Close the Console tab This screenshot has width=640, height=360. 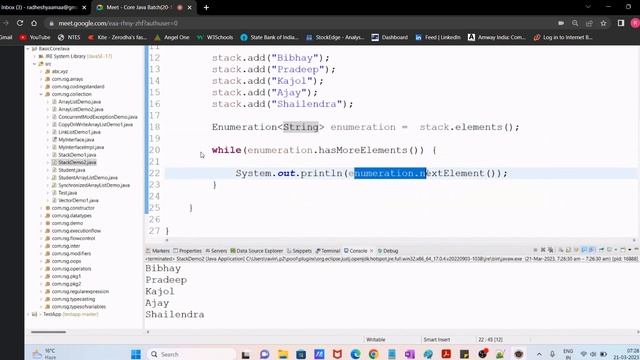(371, 251)
